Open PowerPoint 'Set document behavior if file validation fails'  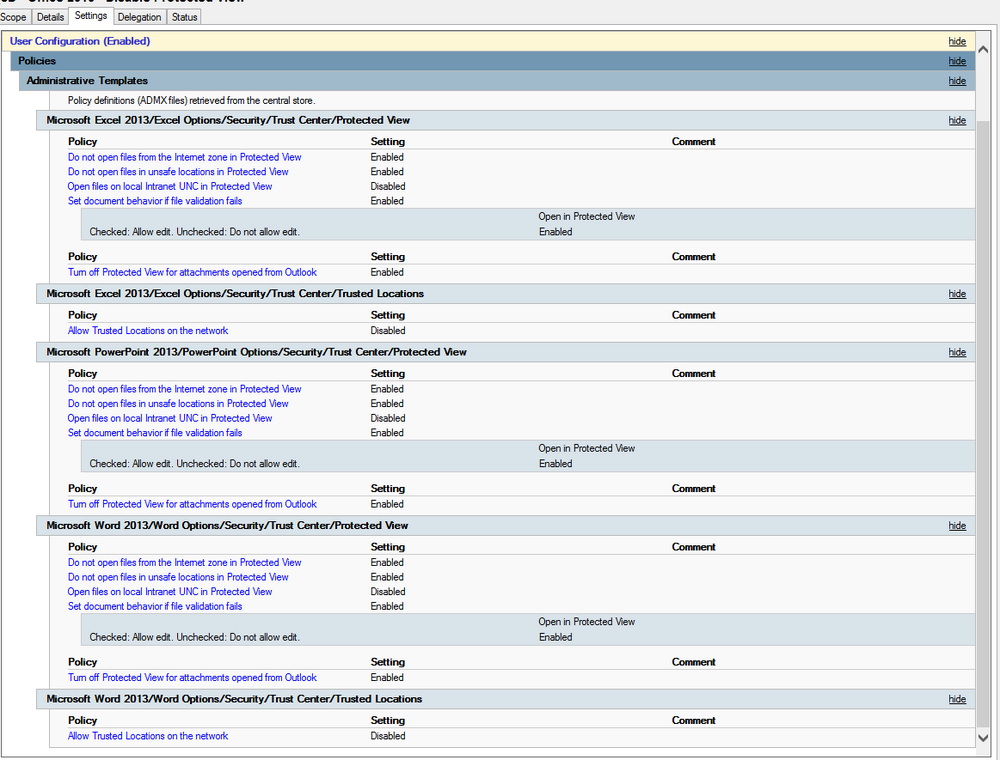click(155, 433)
